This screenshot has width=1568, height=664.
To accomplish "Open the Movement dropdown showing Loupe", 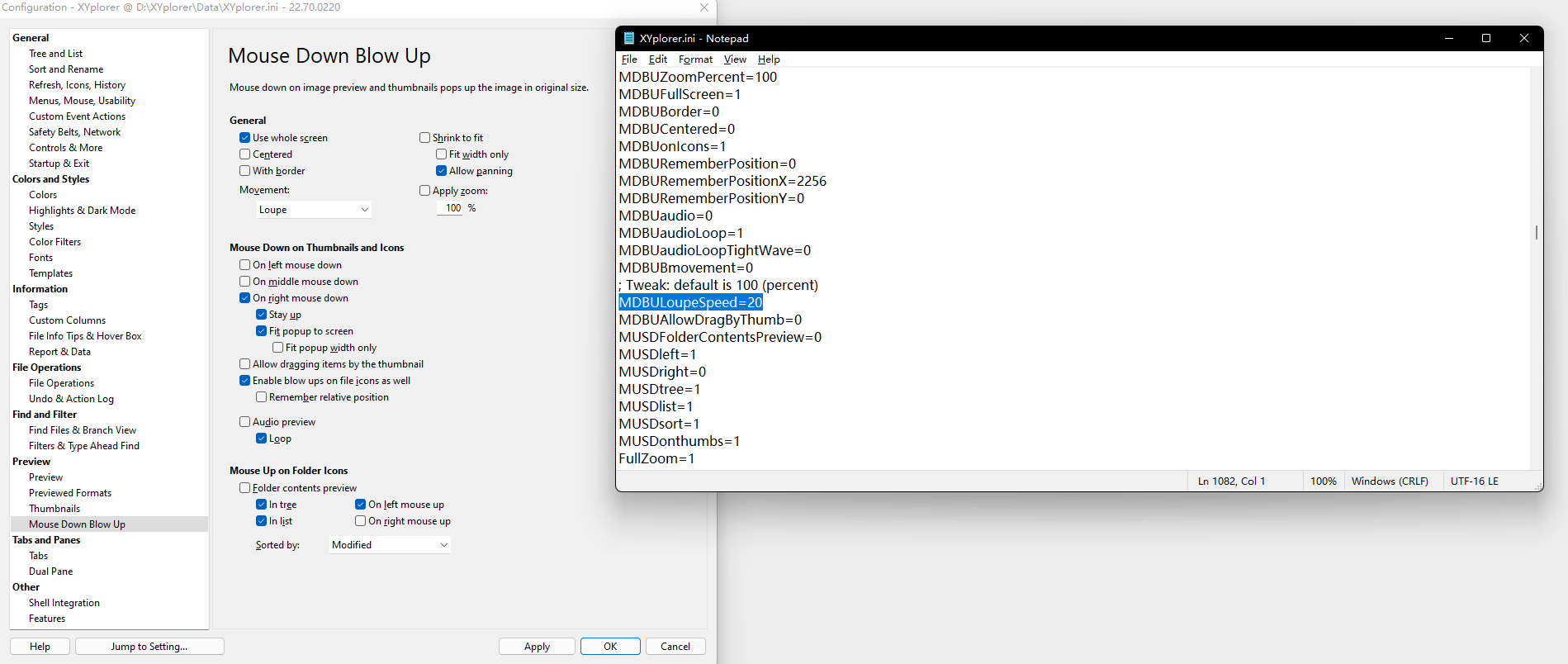I will [x=314, y=210].
